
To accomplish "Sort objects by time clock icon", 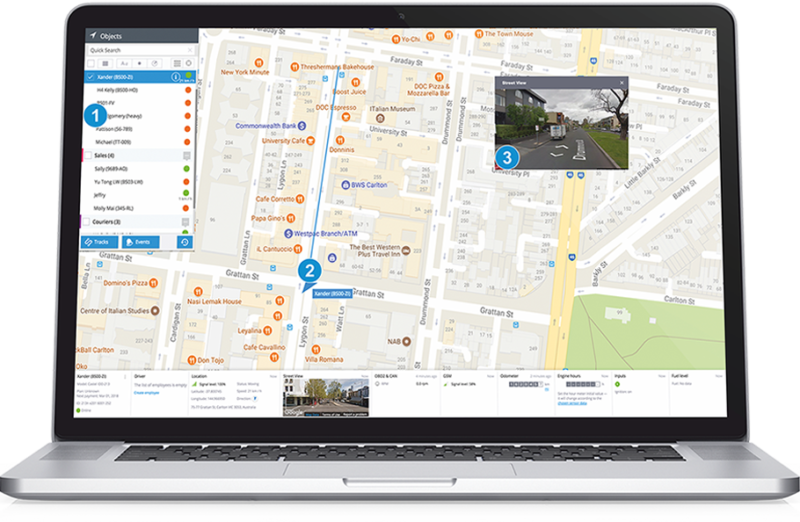I will 155,63.
